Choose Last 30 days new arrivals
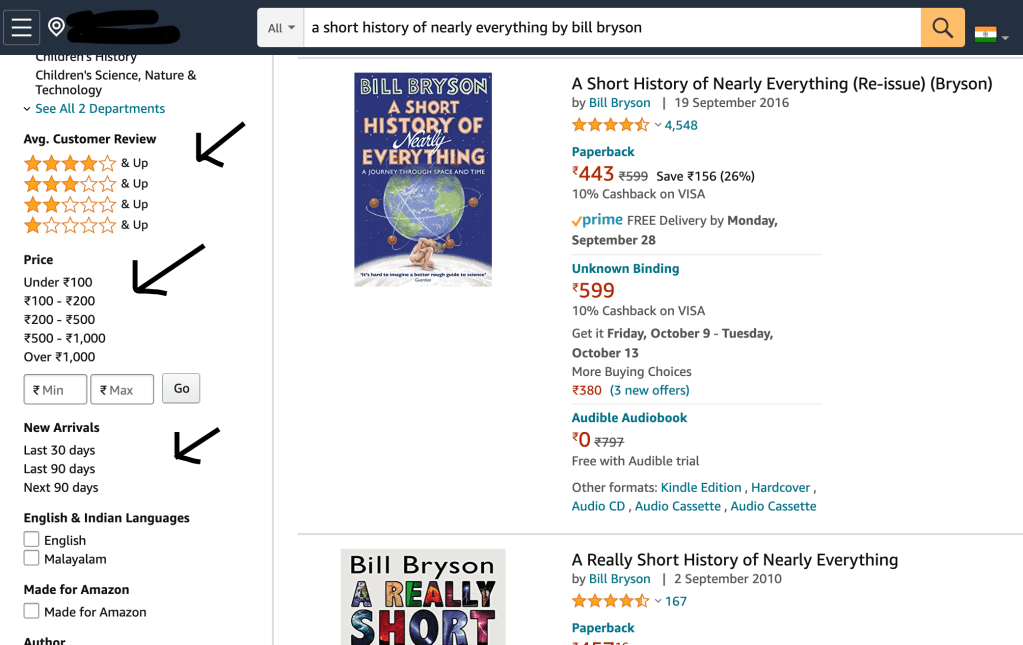The height and width of the screenshot is (645, 1023). point(59,450)
